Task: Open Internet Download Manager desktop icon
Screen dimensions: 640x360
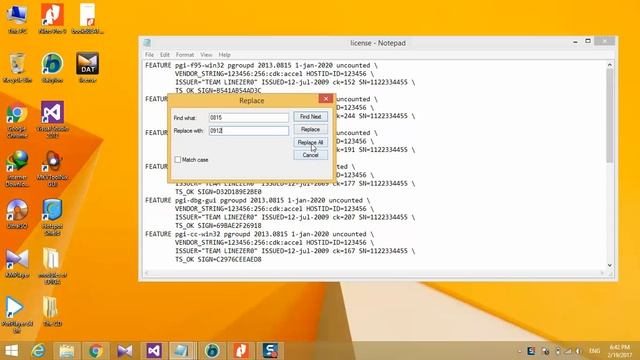Action: (x=17, y=169)
